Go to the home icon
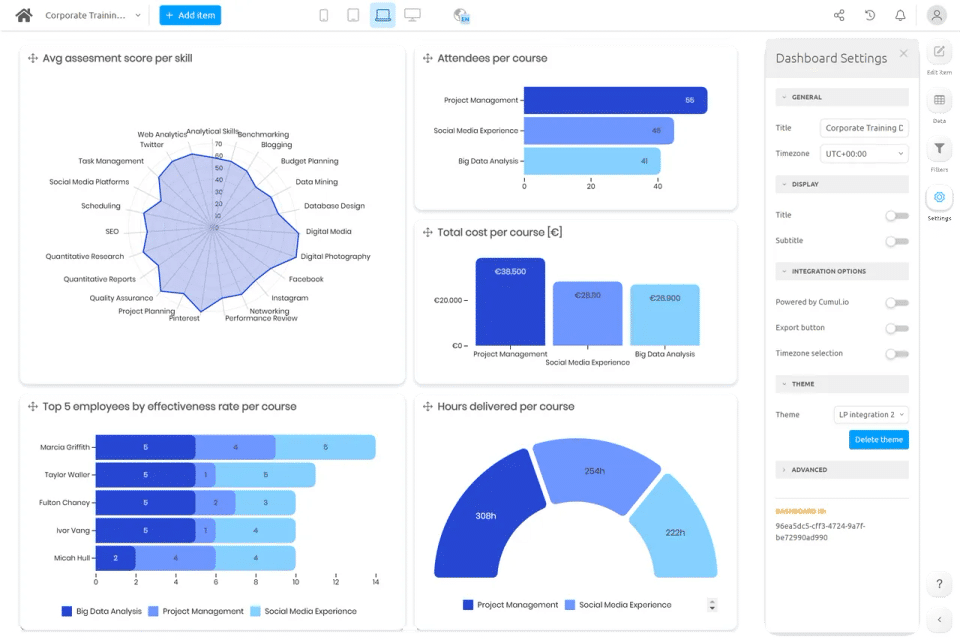The image size is (960, 640). coord(24,15)
